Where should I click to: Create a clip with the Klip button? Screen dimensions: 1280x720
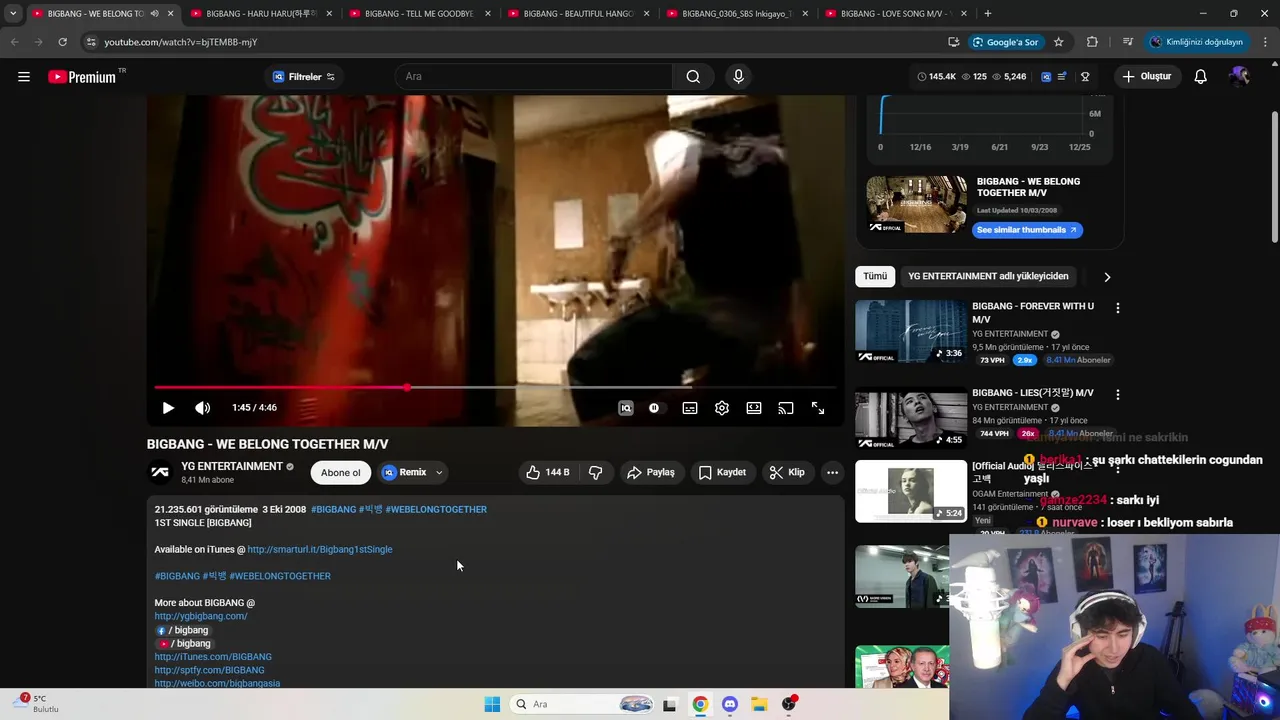pyautogui.click(x=787, y=472)
